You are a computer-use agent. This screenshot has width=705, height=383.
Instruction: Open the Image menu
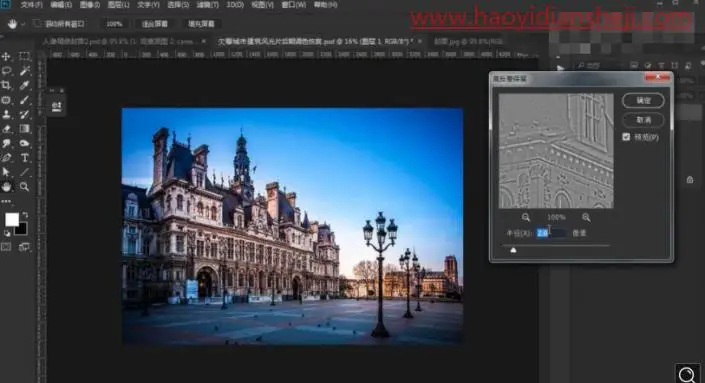[x=89, y=4]
